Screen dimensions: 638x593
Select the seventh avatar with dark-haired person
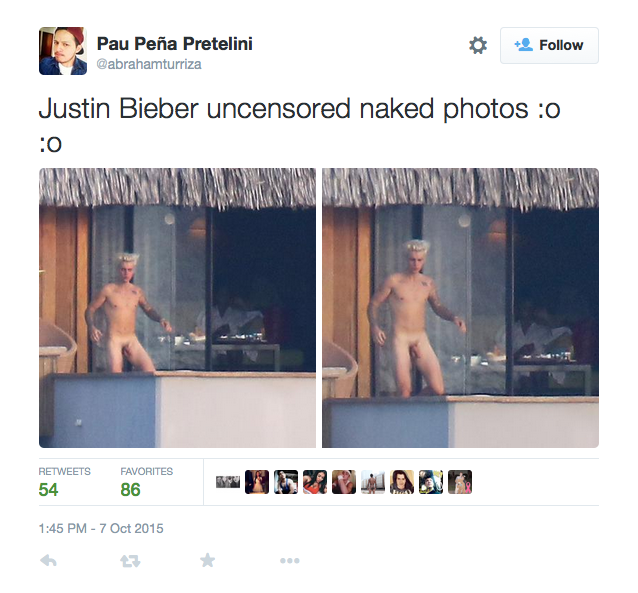click(x=402, y=482)
